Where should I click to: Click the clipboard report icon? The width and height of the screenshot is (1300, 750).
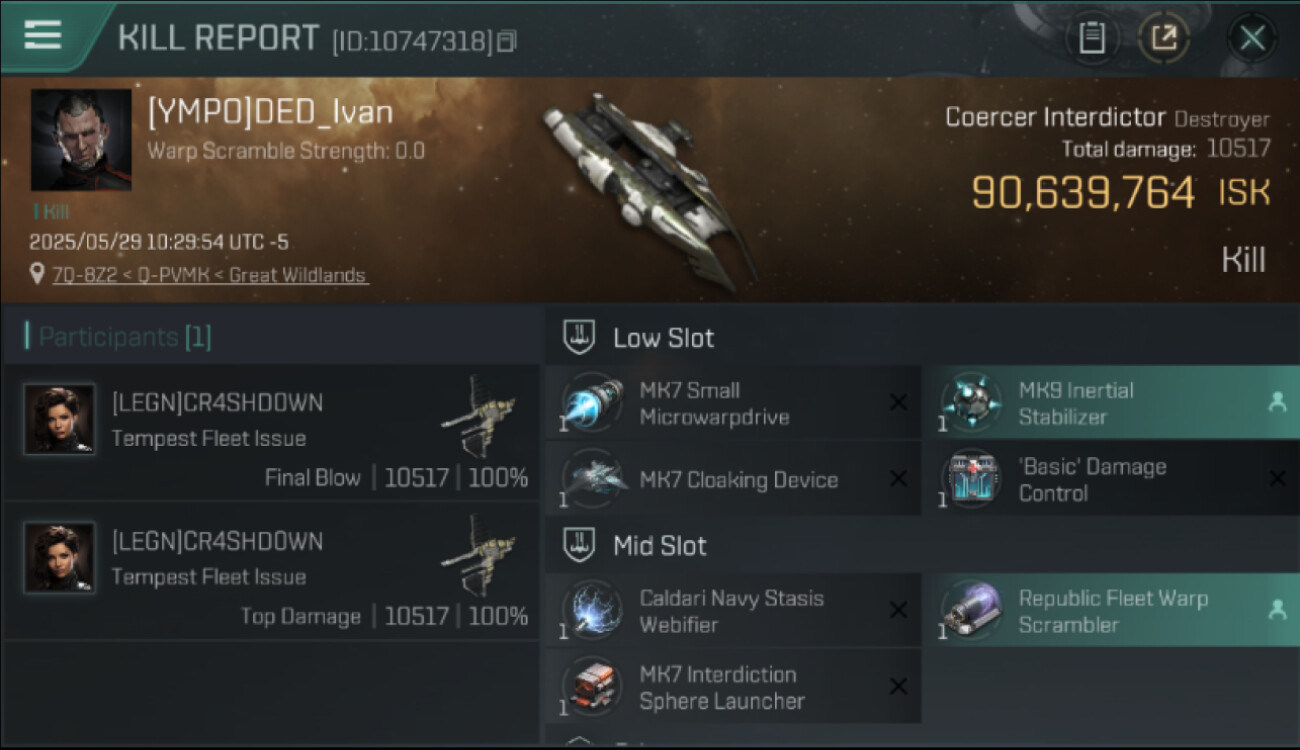click(x=1092, y=39)
